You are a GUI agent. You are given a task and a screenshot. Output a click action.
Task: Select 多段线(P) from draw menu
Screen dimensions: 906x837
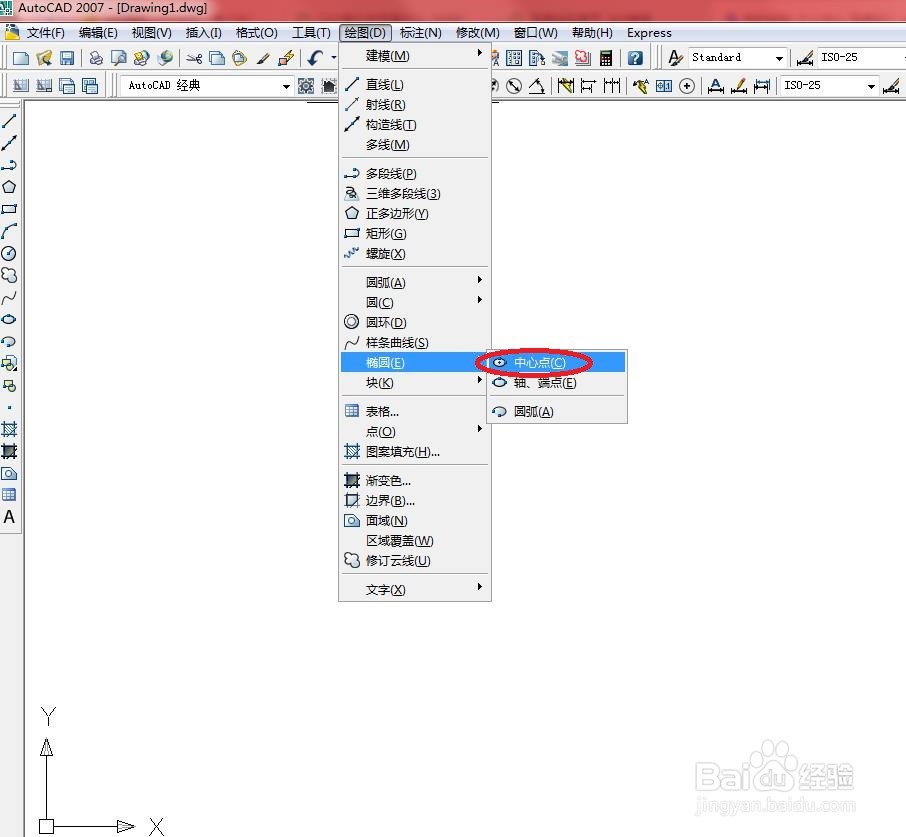[x=415, y=174]
